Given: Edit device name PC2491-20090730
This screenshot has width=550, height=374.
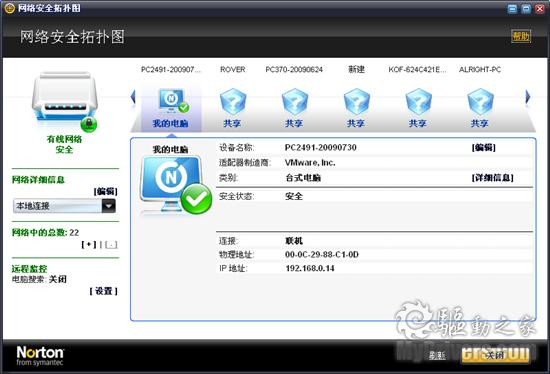Looking at the screenshot, I should 483,147.
